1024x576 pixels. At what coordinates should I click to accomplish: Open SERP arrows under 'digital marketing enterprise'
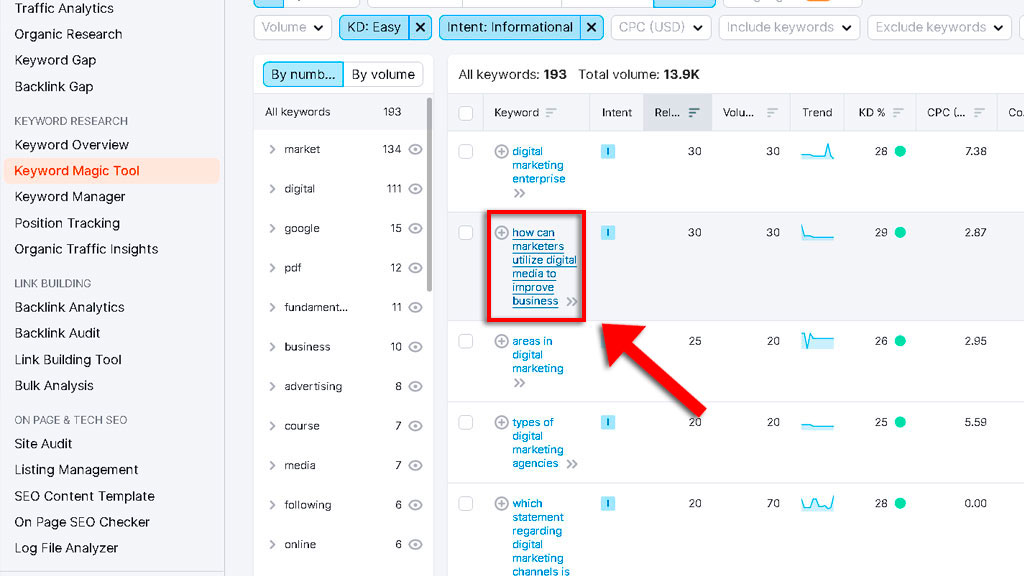[519, 193]
